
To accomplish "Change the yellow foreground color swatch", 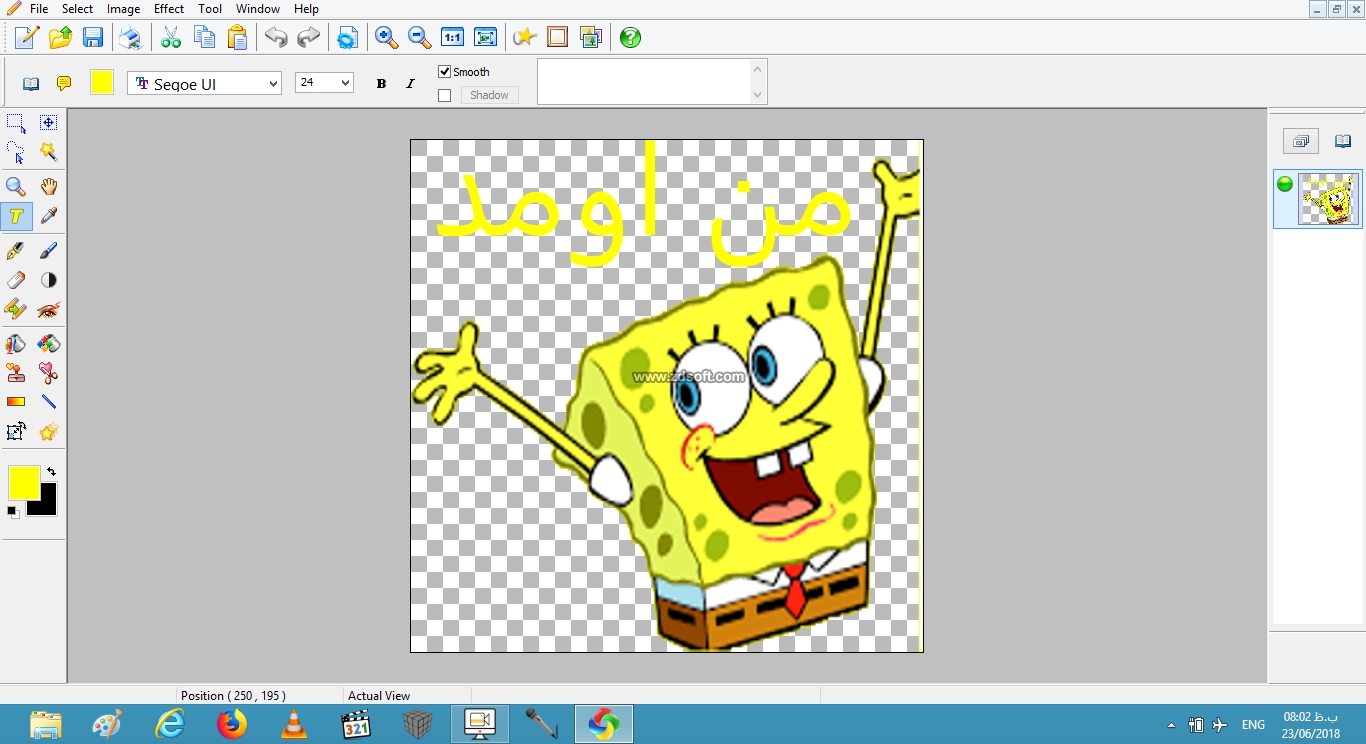I will [x=24, y=483].
